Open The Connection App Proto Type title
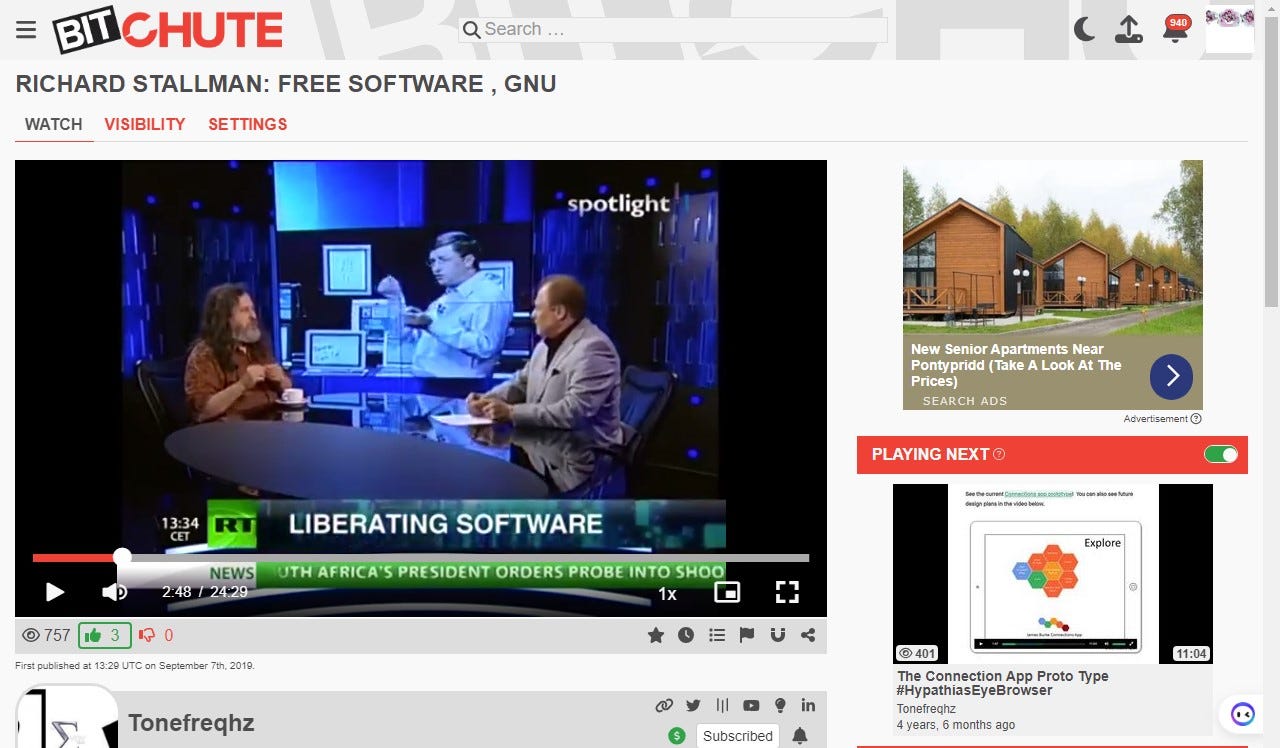Image resolution: width=1280 pixels, height=748 pixels. [1003, 683]
